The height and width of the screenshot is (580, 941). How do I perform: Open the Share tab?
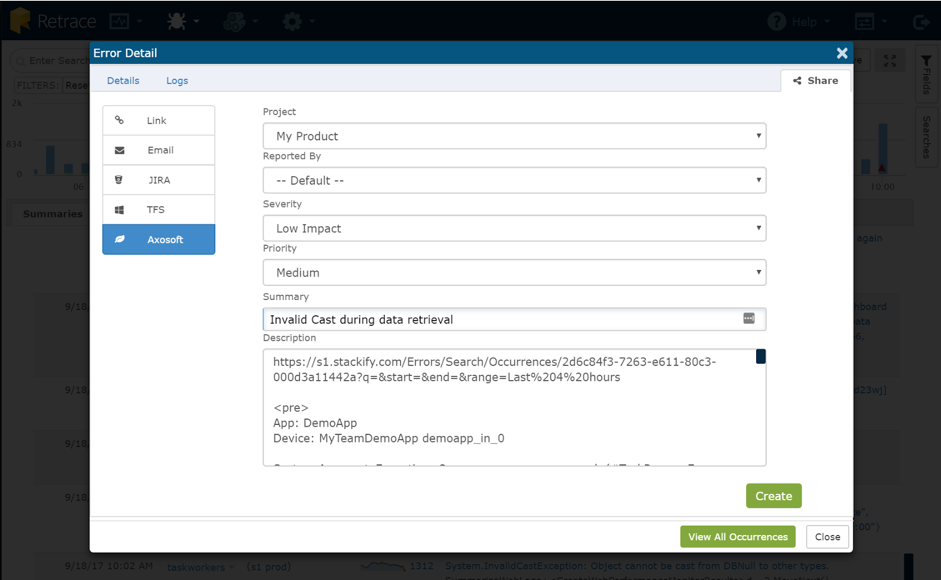point(815,81)
